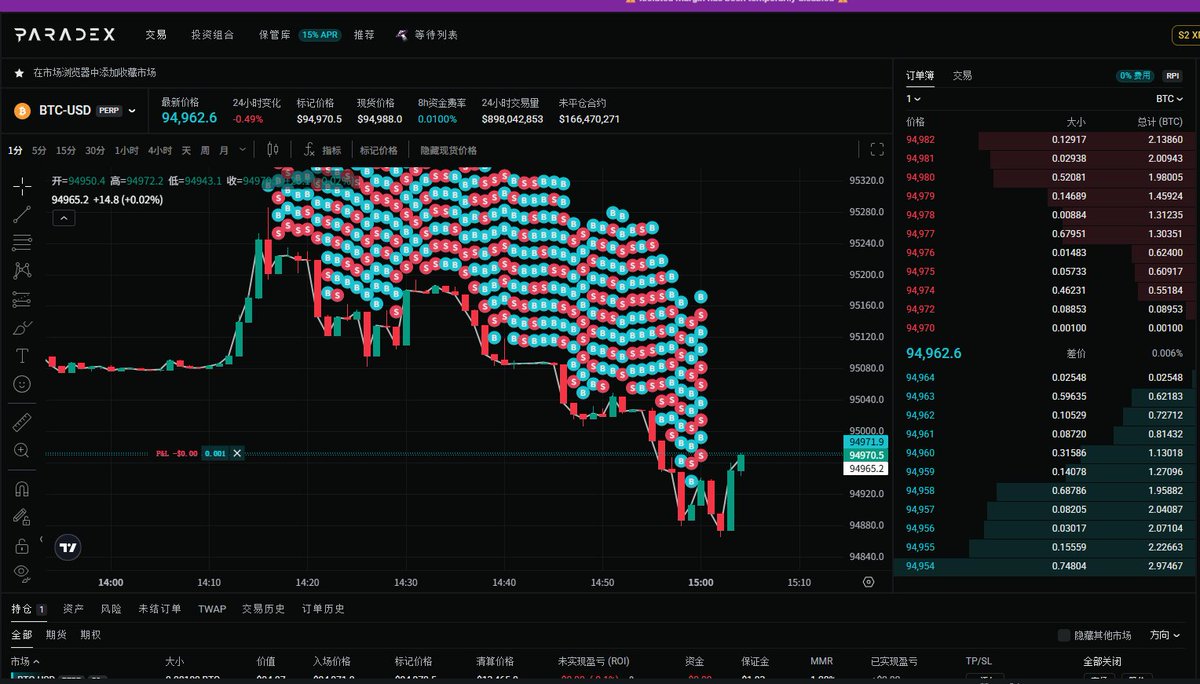Select the 1分 timeframe
Viewport: 1200px width, 684px height.
point(15,150)
